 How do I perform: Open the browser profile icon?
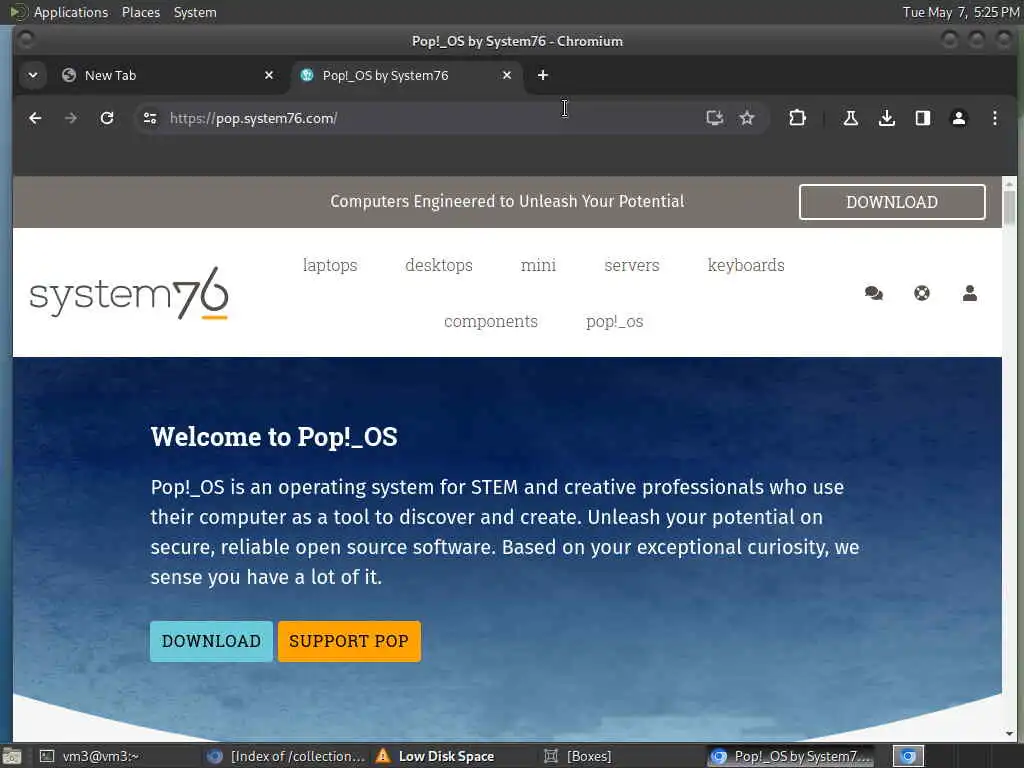[x=959, y=118]
